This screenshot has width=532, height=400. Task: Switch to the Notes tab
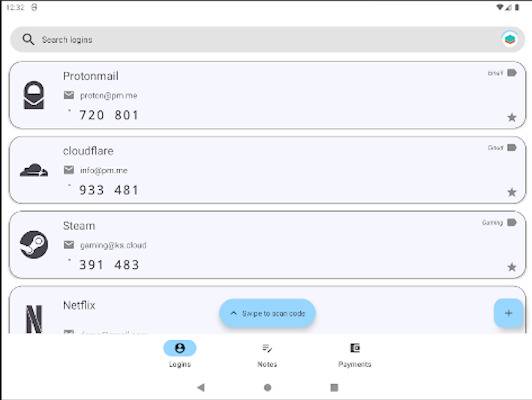pos(267,355)
